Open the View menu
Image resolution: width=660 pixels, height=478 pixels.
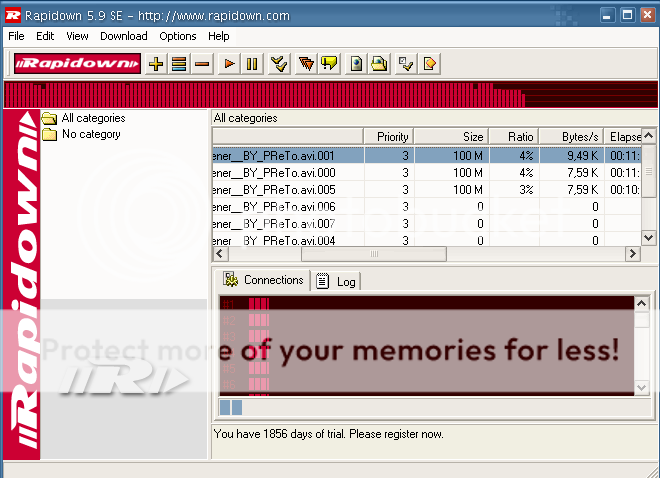[x=77, y=36]
